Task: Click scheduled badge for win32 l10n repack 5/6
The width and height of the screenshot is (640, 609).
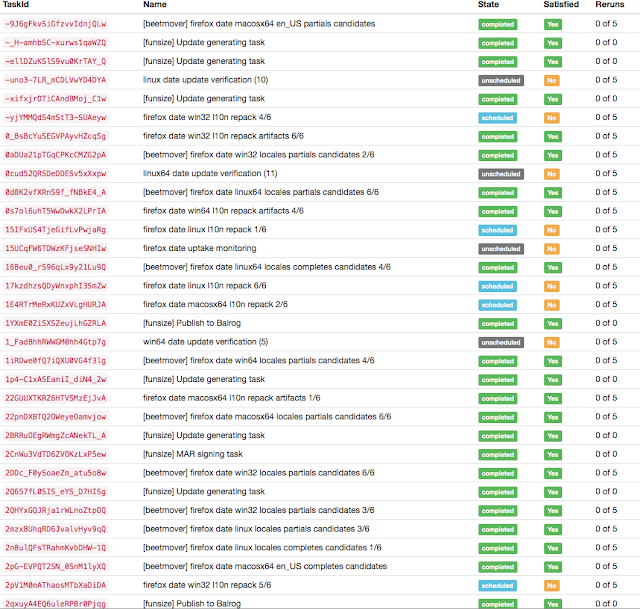Action: [x=498, y=586]
